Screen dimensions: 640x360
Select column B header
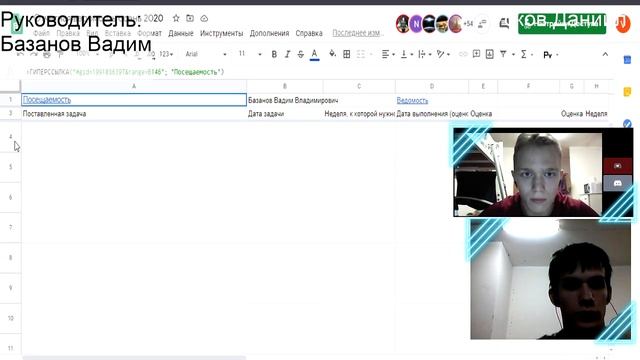(285, 86)
